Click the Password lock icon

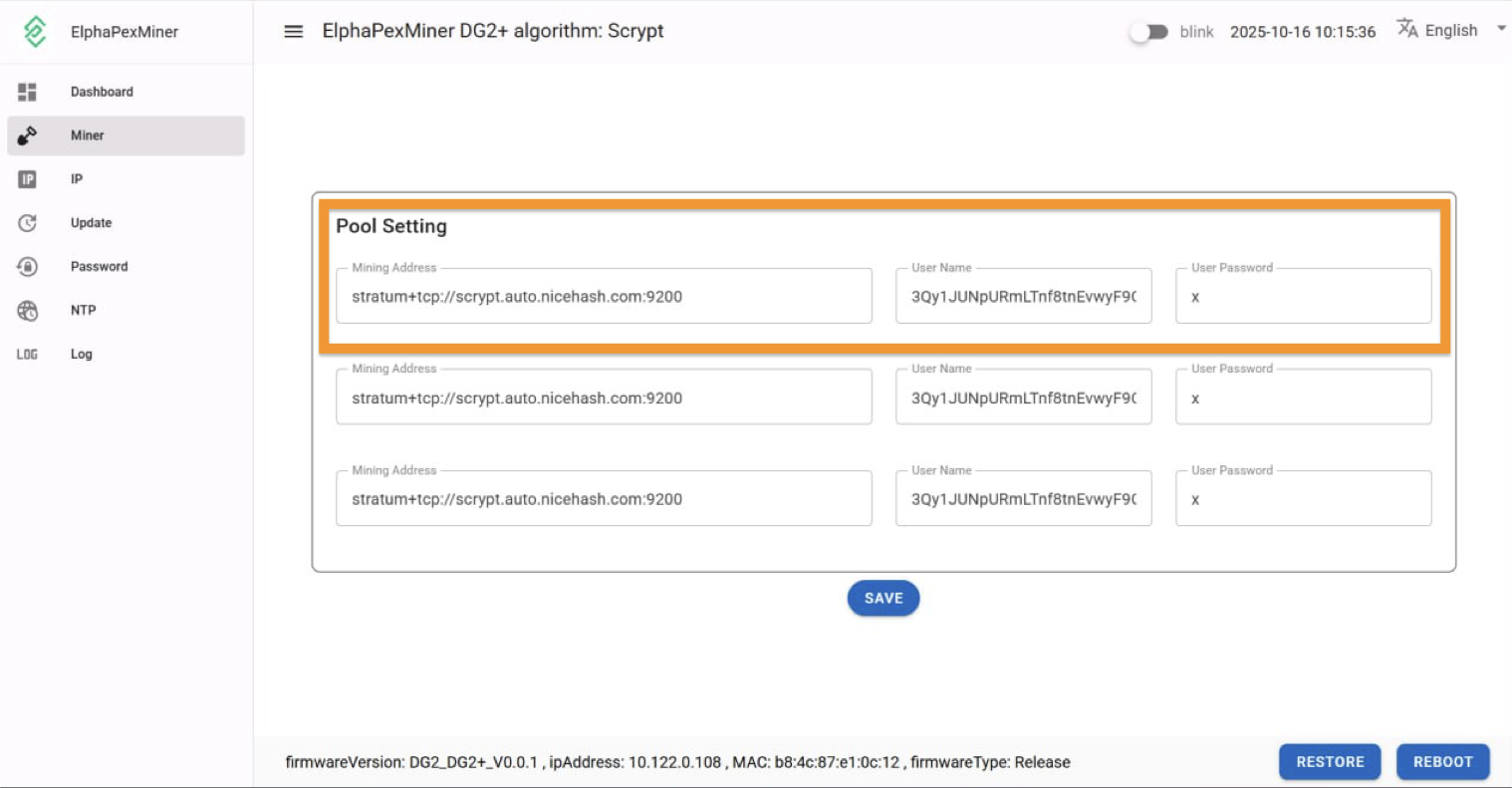(x=27, y=267)
